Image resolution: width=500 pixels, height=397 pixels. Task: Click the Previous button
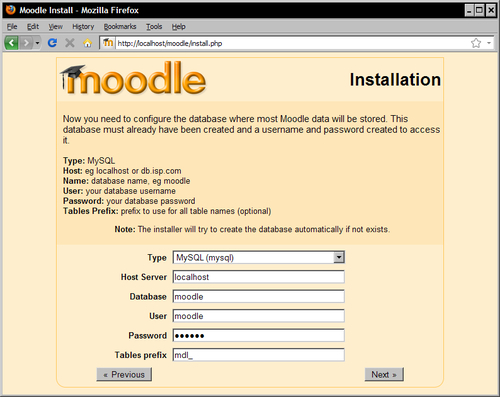(124, 374)
